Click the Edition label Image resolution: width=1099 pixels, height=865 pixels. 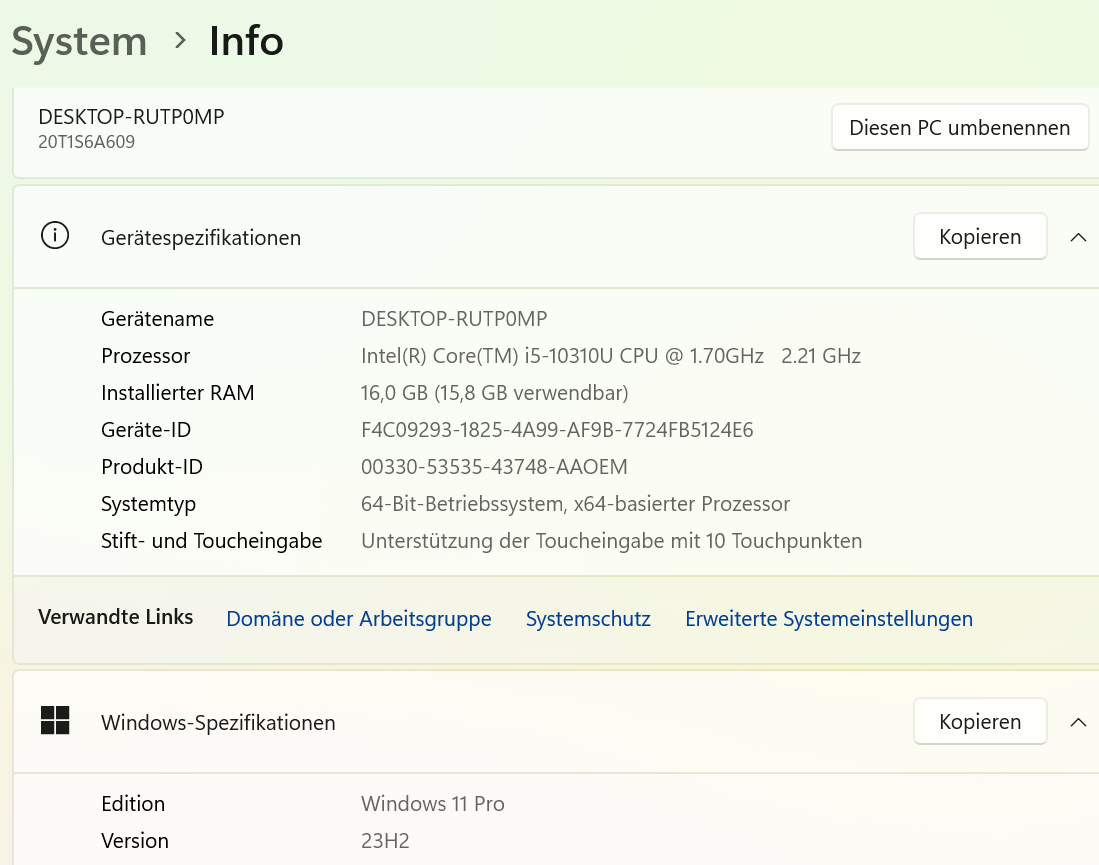click(x=132, y=804)
